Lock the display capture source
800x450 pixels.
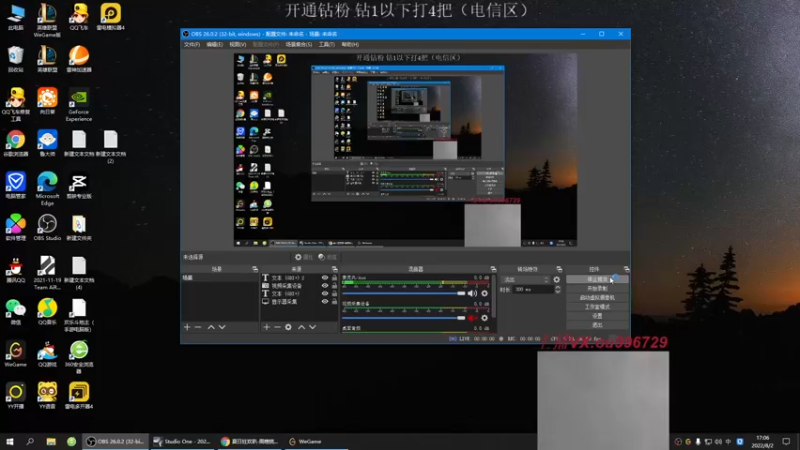coord(334,302)
